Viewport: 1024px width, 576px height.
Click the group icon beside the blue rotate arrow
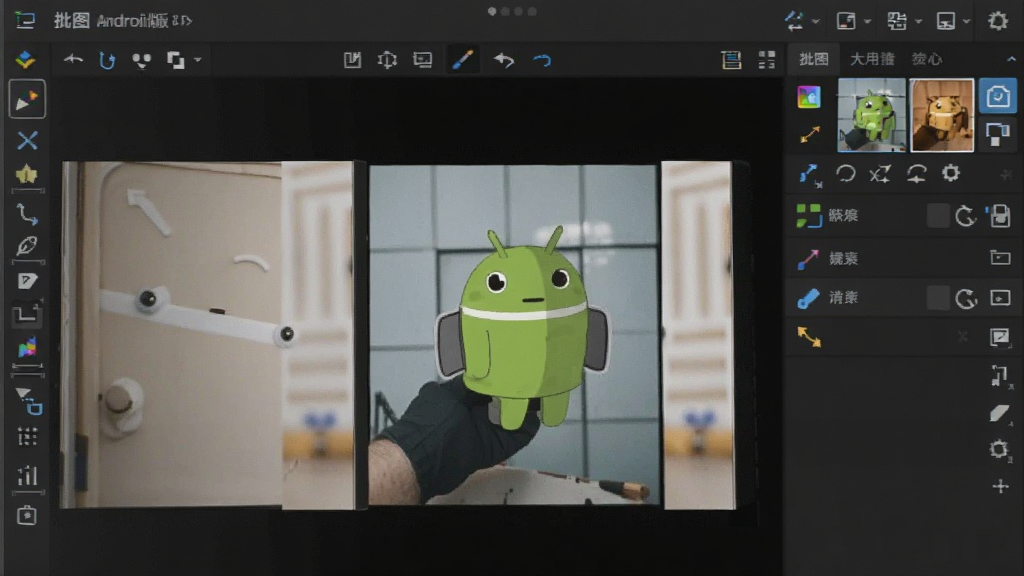(x=142, y=61)
